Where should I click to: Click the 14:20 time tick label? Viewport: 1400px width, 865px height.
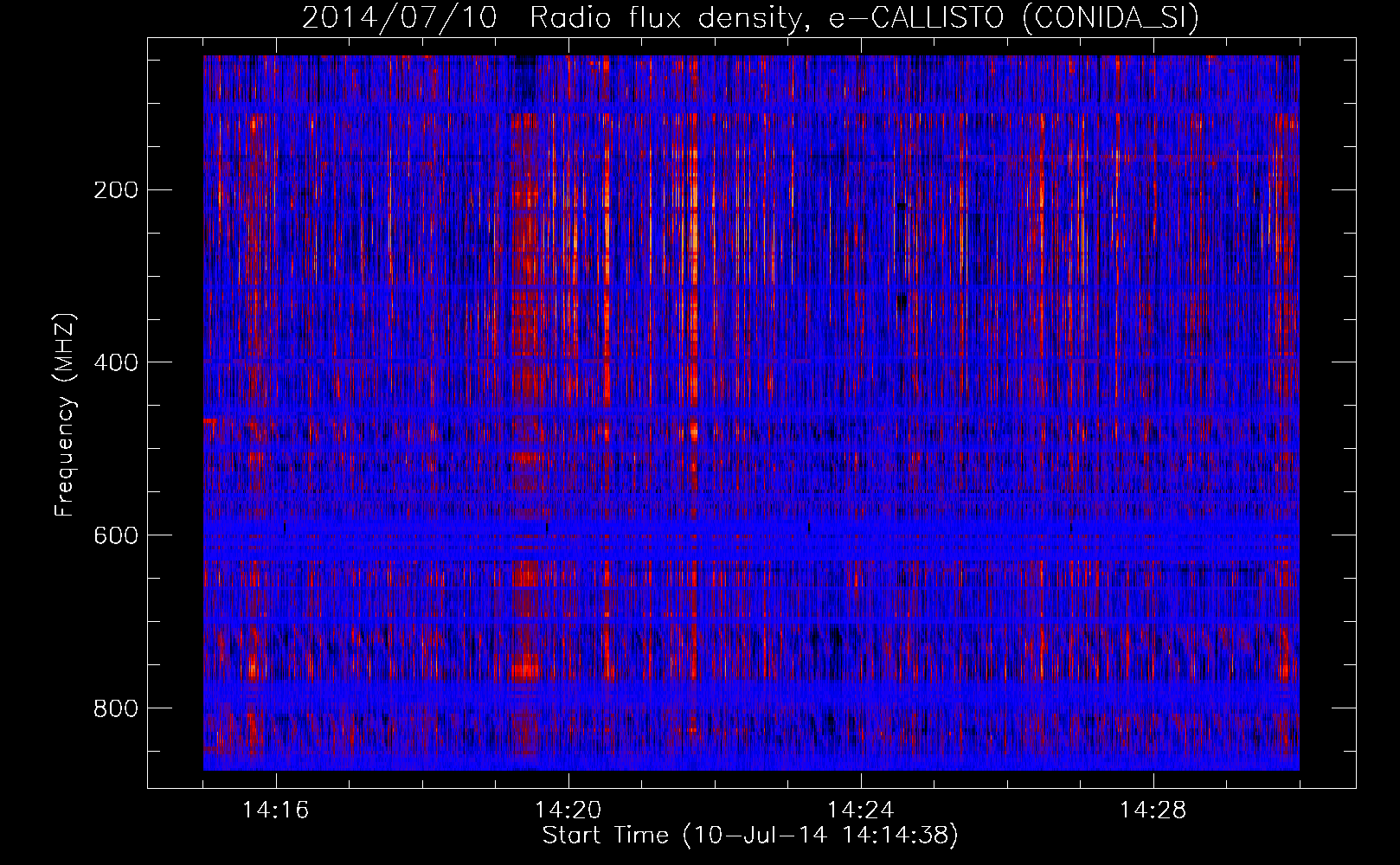click(x=568, y=811)
